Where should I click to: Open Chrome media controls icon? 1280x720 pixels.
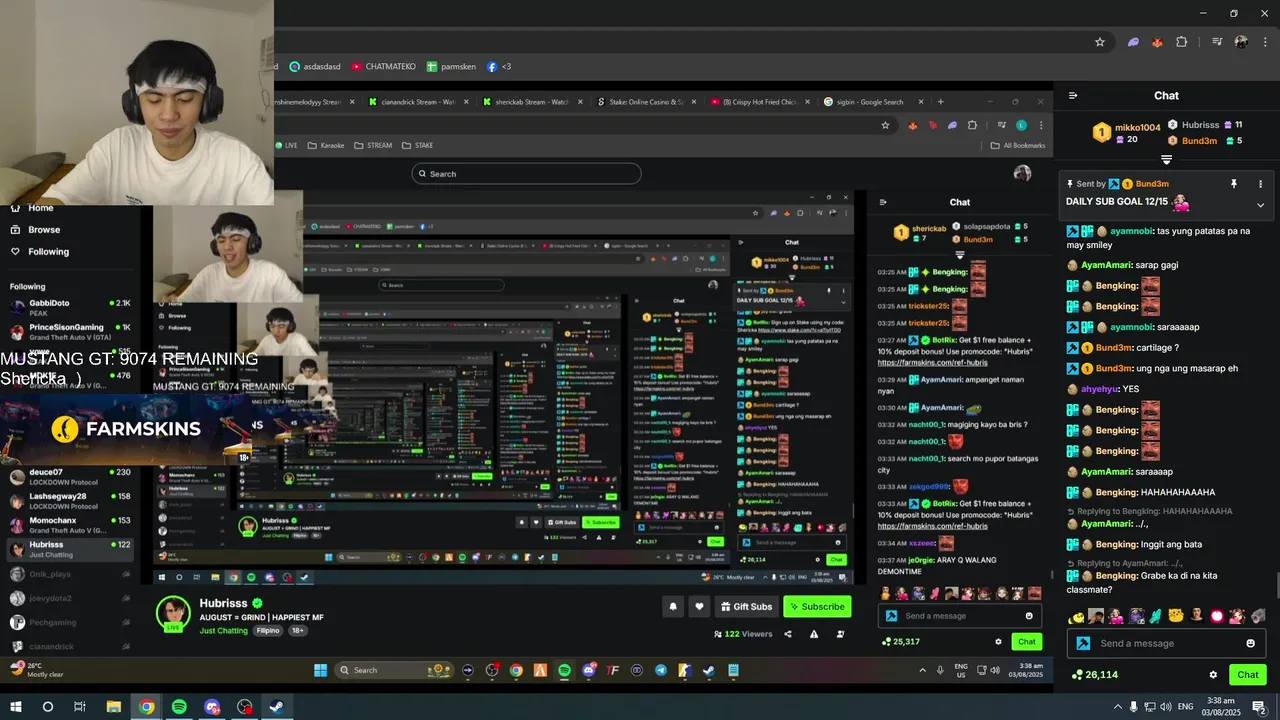[x=1217, y=42]
